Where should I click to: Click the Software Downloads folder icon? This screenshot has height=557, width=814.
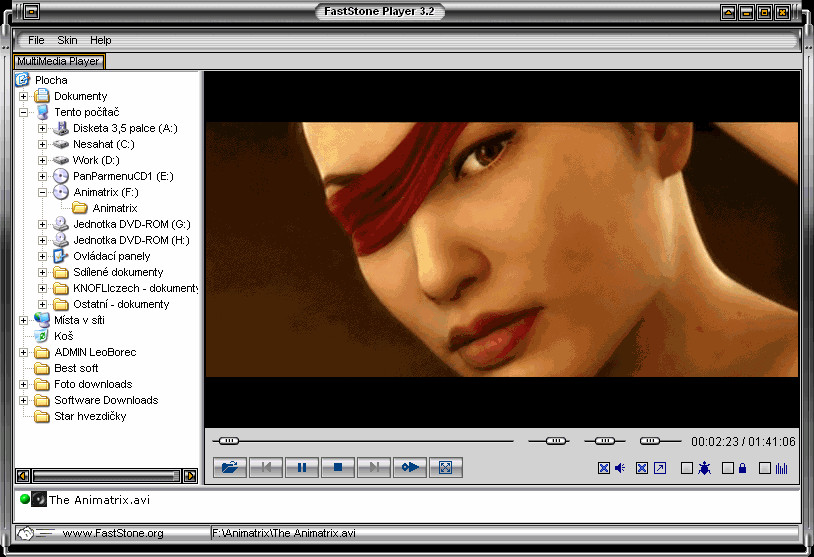(42, 400)
